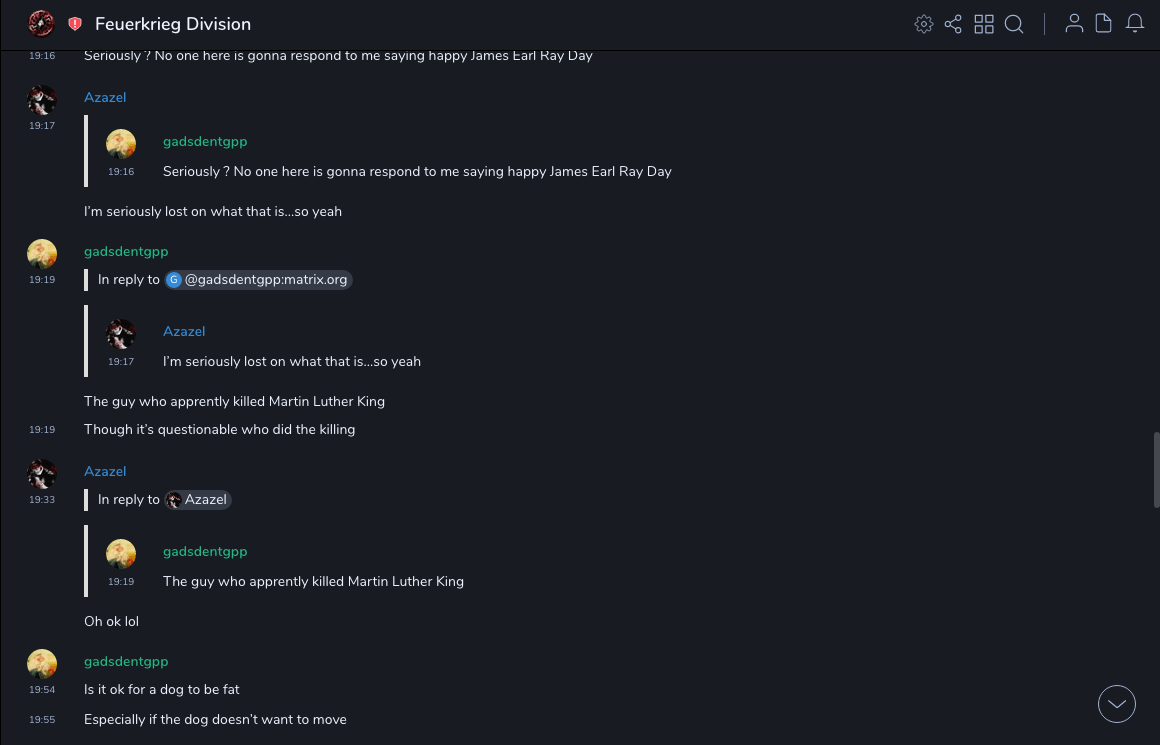
Task: Click the notifications bell icon
Action: pyautogui.click(x=1135, y=24)
